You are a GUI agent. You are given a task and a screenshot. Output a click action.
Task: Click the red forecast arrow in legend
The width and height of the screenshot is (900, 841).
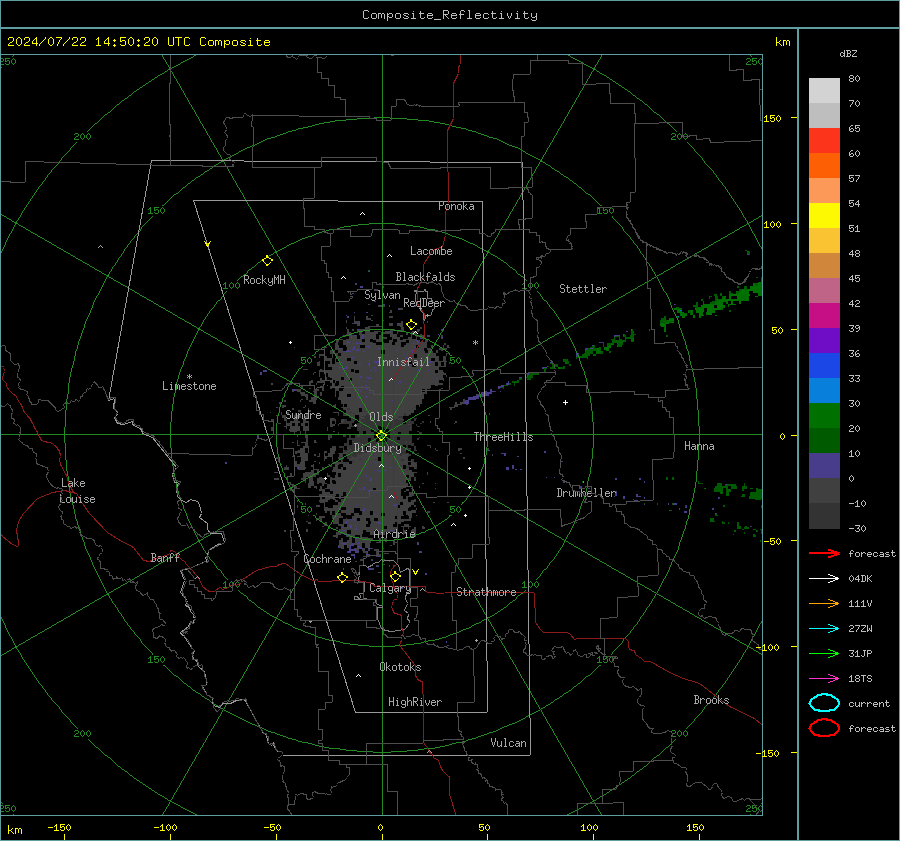824,553
